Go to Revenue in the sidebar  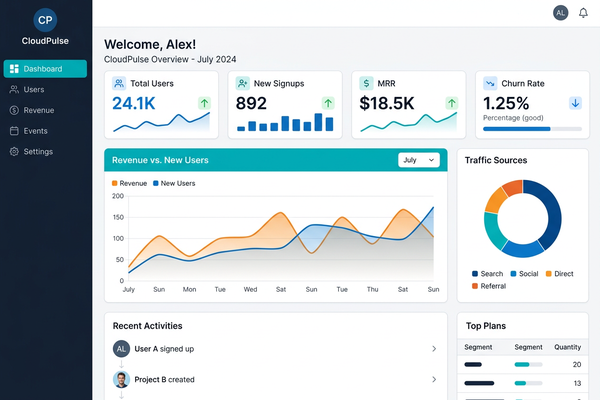tap(38, 110)
